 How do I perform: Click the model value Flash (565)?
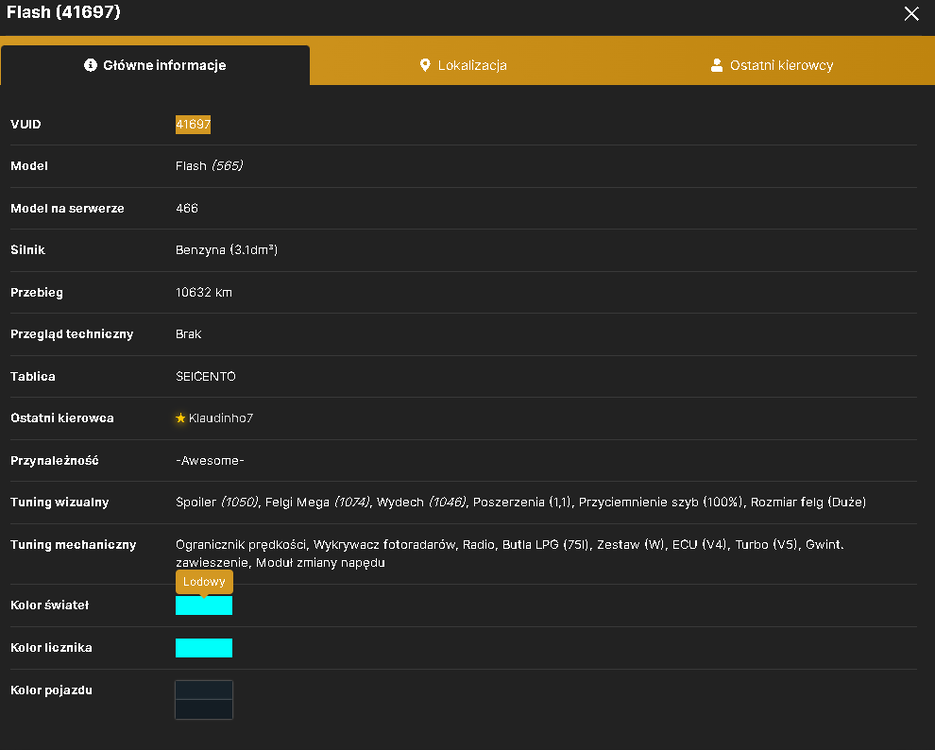pyautogui.click(x=209, y=166)
